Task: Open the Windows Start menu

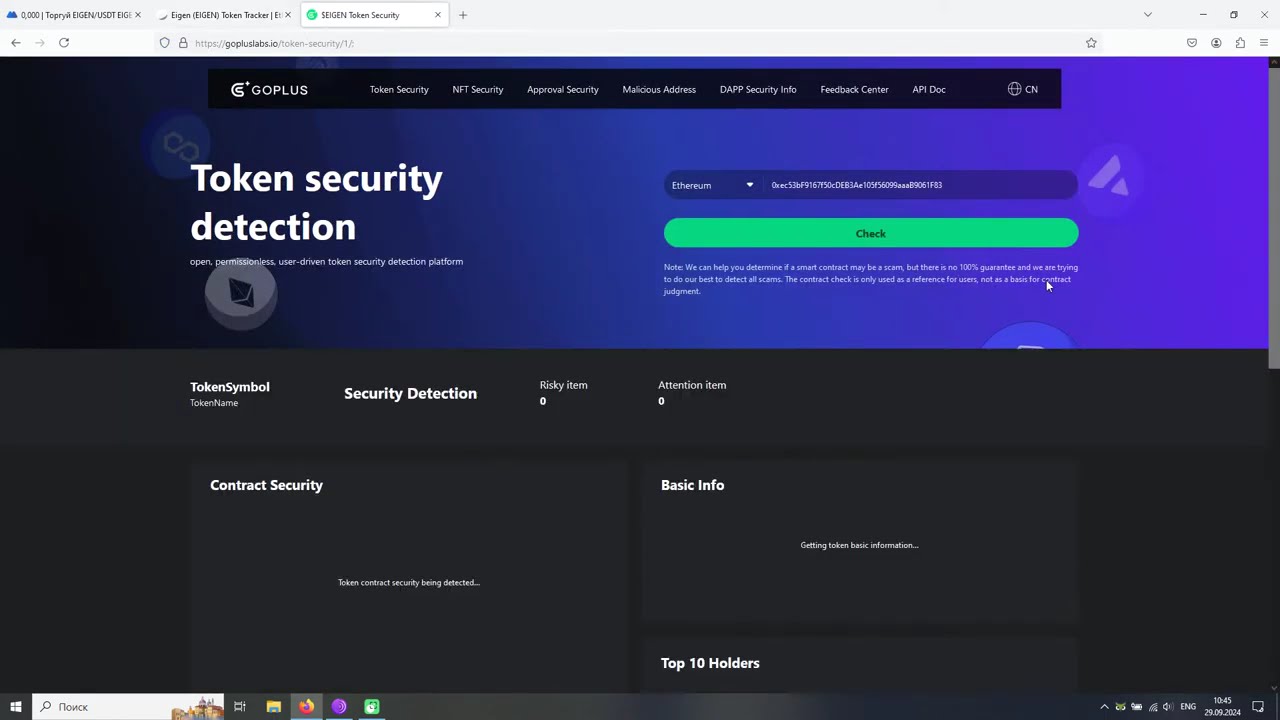Action: click(x=16, y=707)
